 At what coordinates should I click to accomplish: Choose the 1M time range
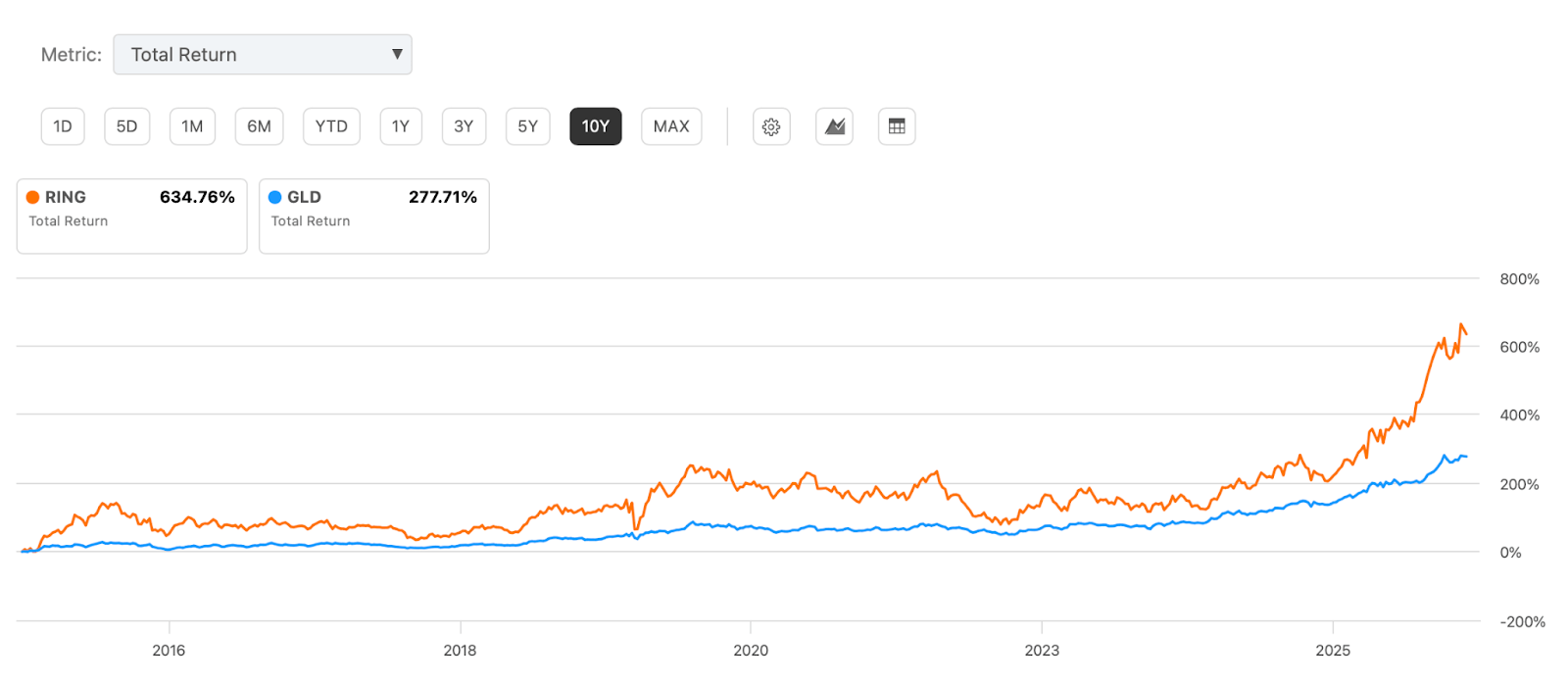pyautogui.click(x=192, y=126)
